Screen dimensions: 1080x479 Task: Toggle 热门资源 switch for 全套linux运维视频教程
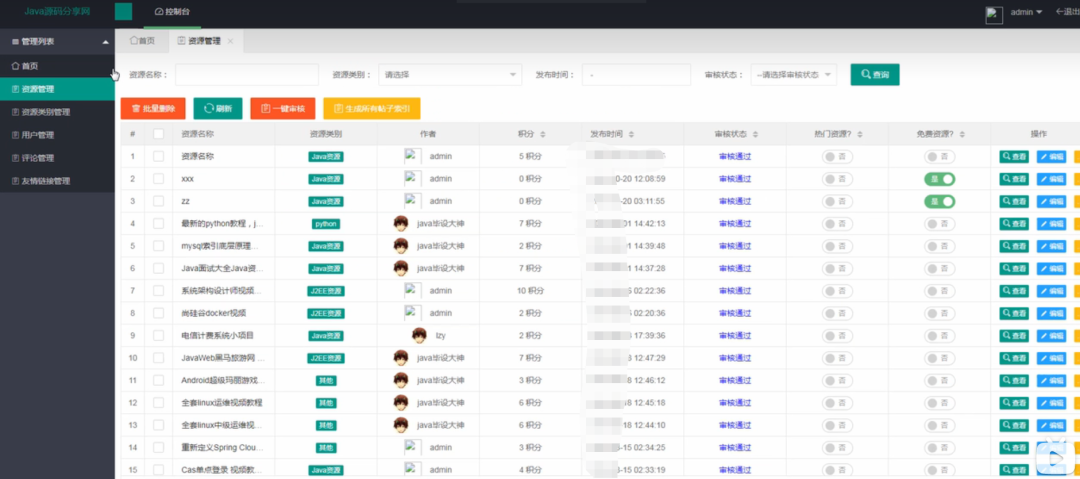coord(837,403)
